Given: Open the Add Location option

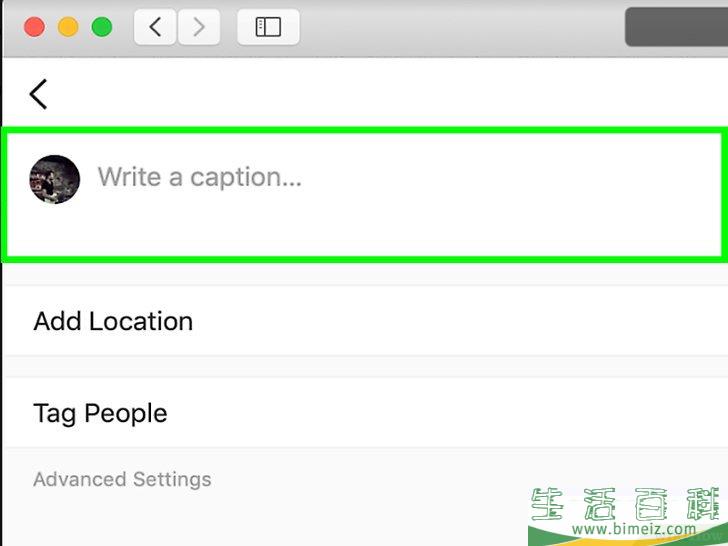Looking at the screenshot, I should click(365, 321).
